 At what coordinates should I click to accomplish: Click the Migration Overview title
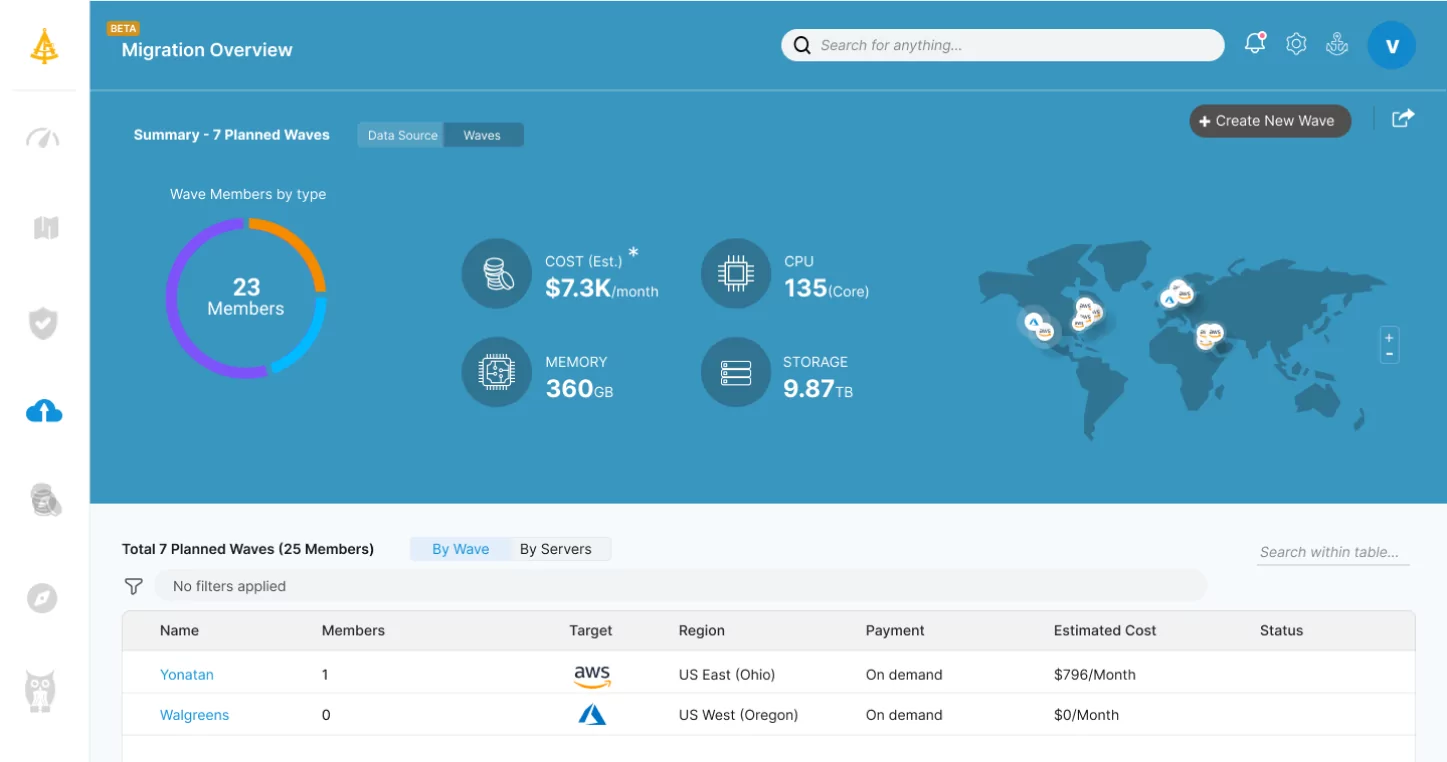coord(207,50)
